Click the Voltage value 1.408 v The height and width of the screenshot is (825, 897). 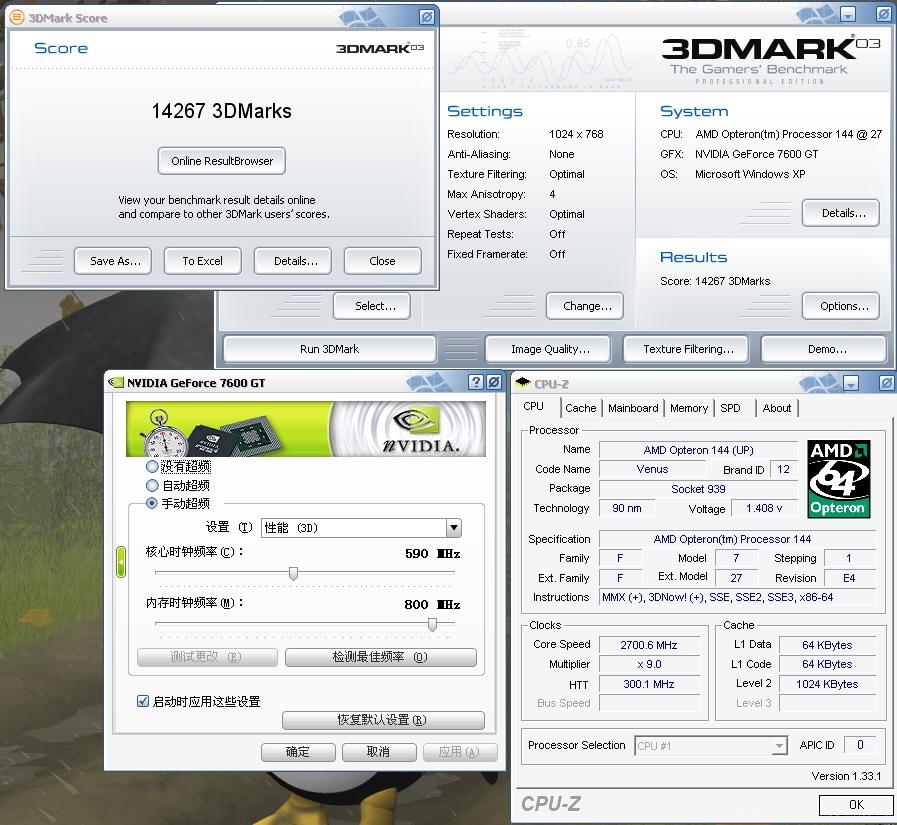click(x=764, y=508)
